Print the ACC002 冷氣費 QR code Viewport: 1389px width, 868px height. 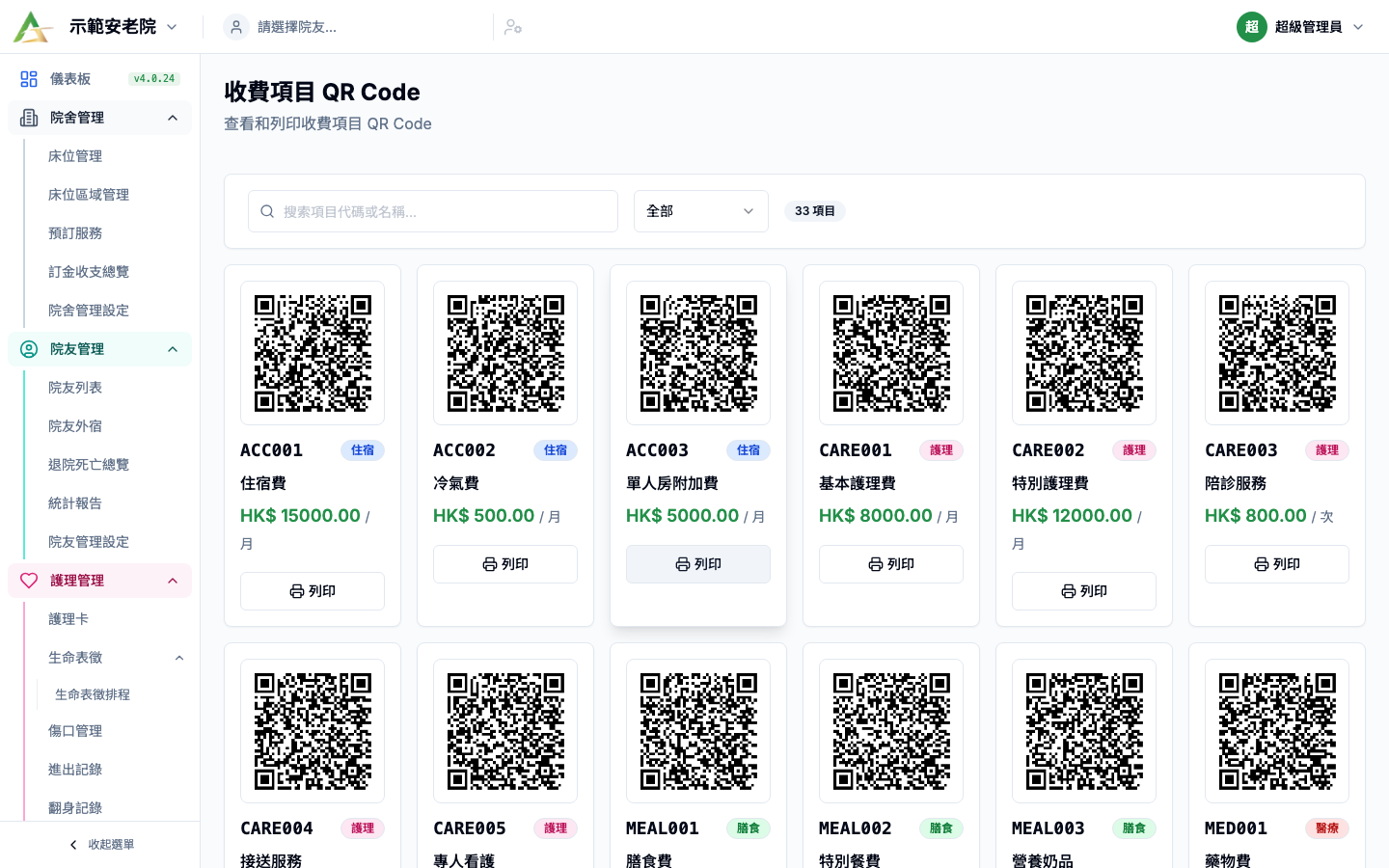(x=505, y=564)
